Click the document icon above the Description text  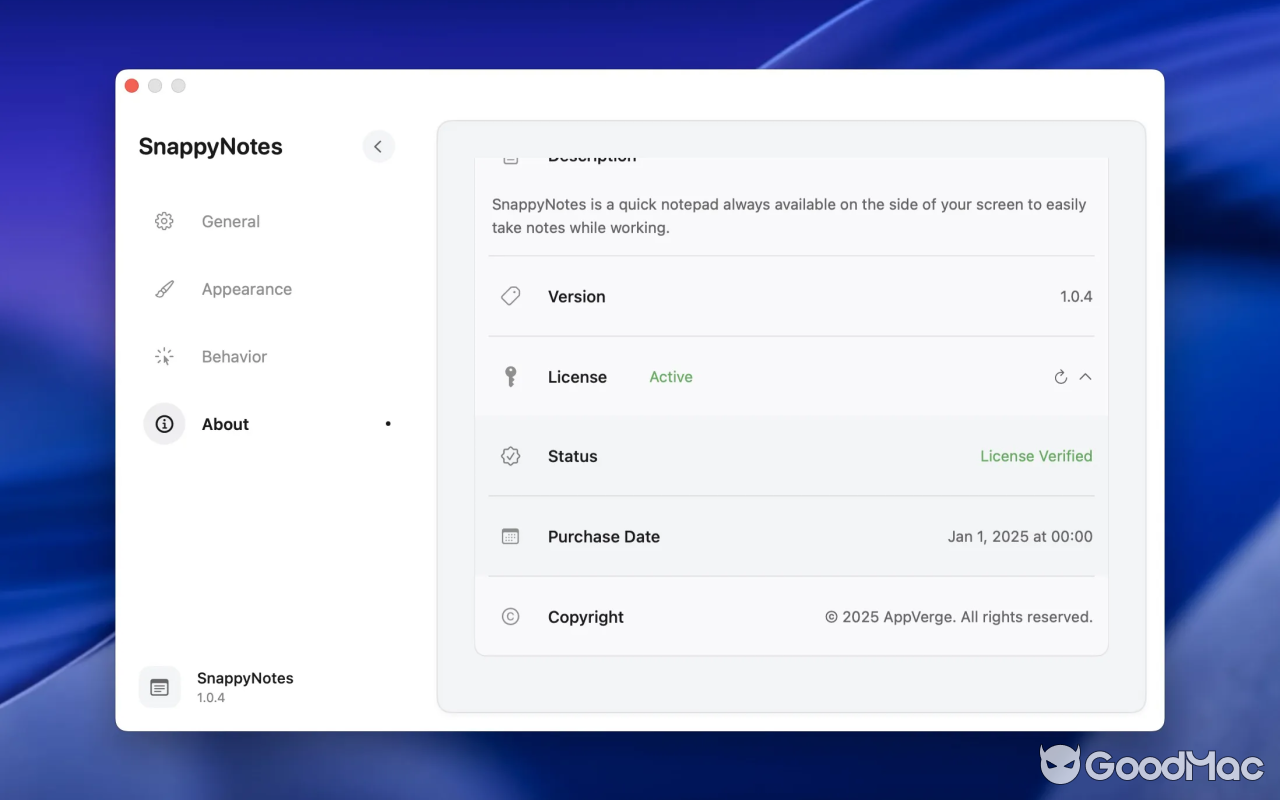511,157
